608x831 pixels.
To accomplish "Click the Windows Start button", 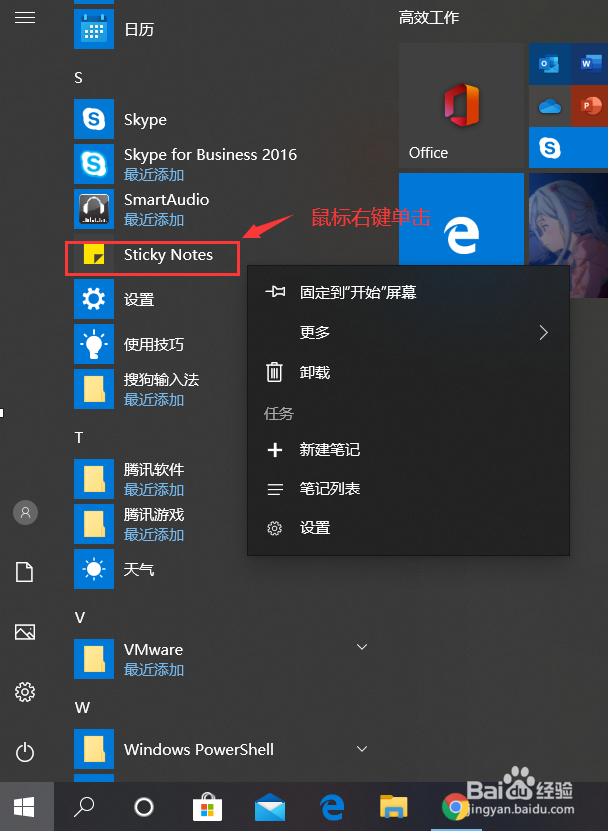I will pyautogui.click(x=25, y=807).
